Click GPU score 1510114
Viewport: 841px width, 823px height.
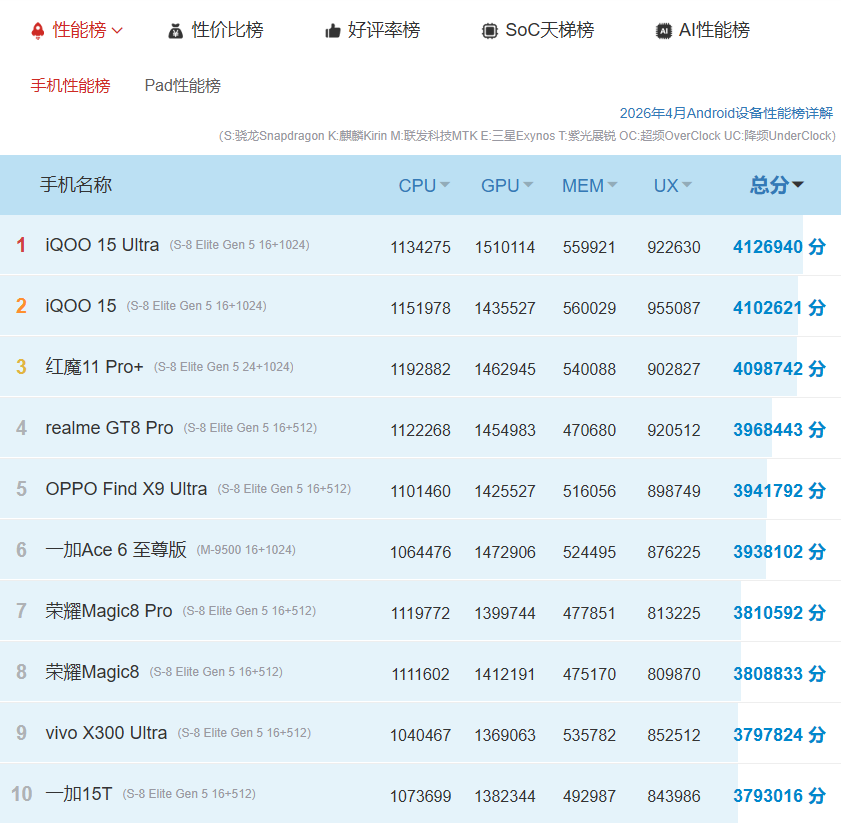tap(505, 247)
